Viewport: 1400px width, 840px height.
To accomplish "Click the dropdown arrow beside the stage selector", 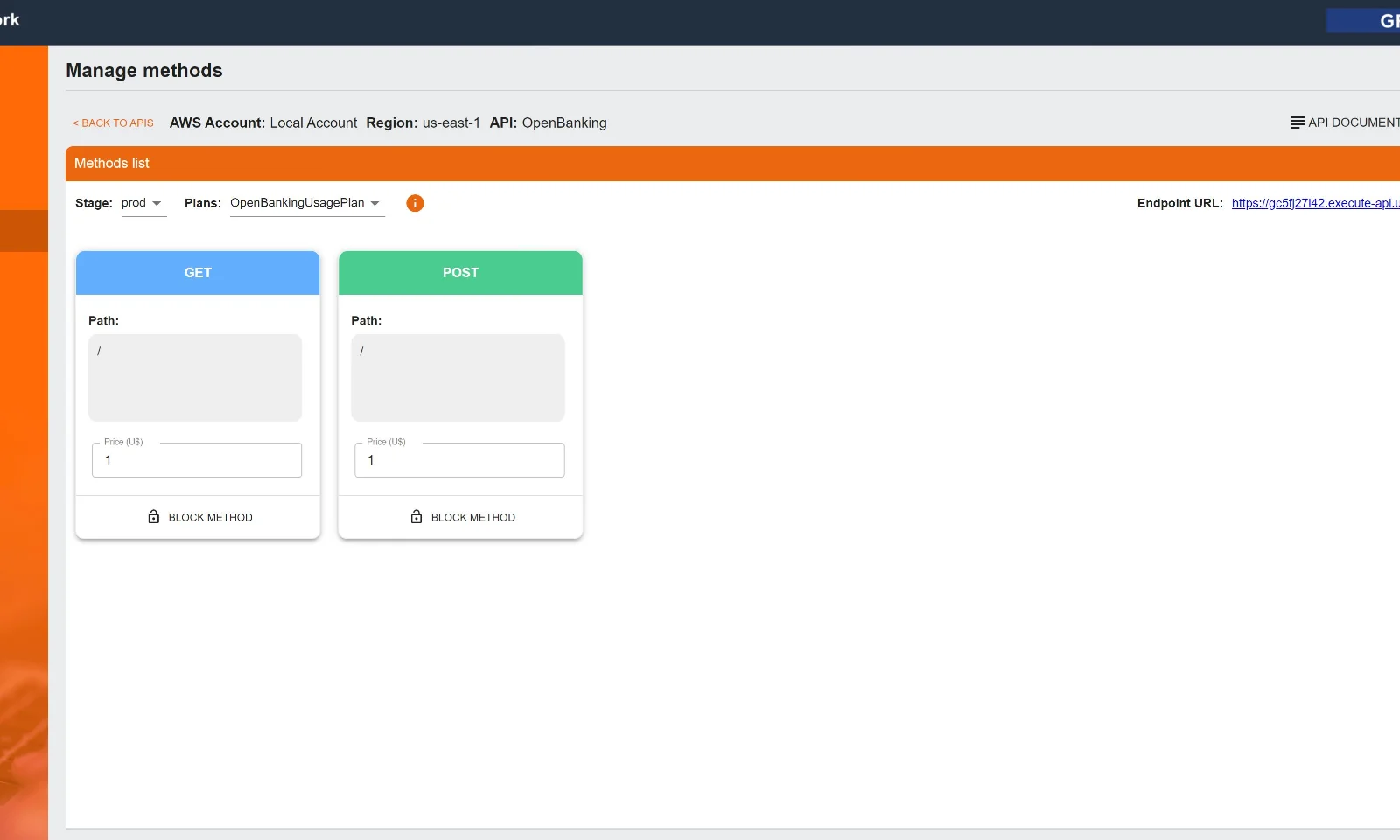I will [158, 204].
